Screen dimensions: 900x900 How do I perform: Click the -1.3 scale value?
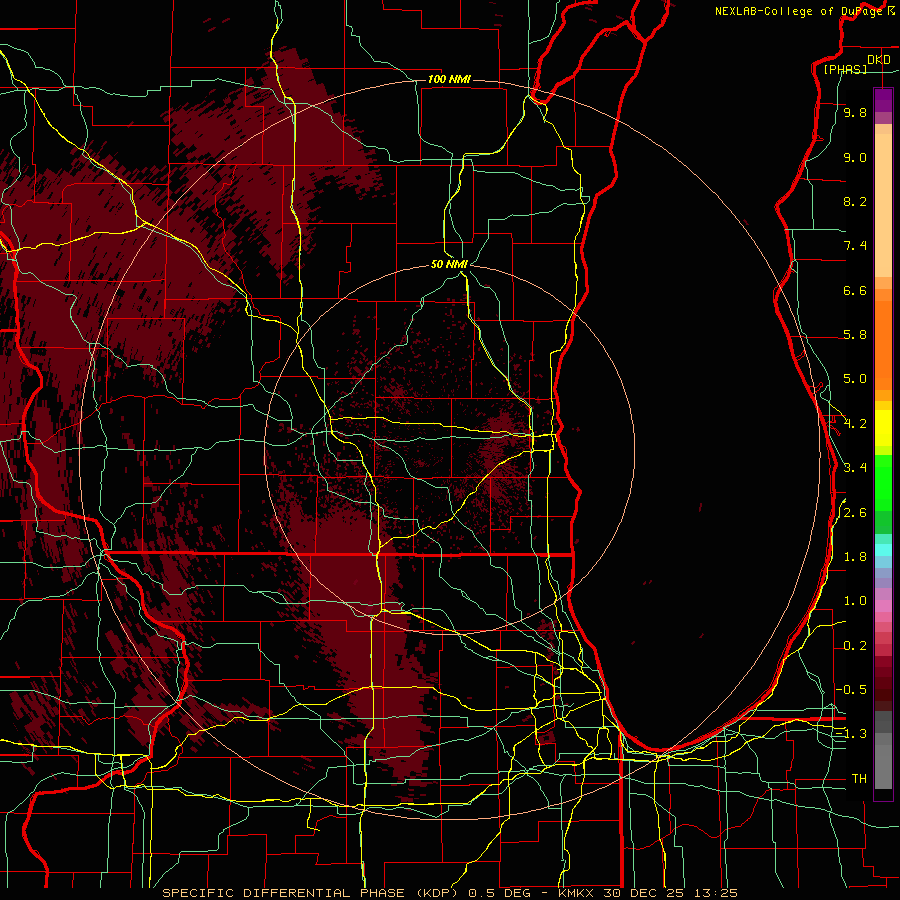851,734
